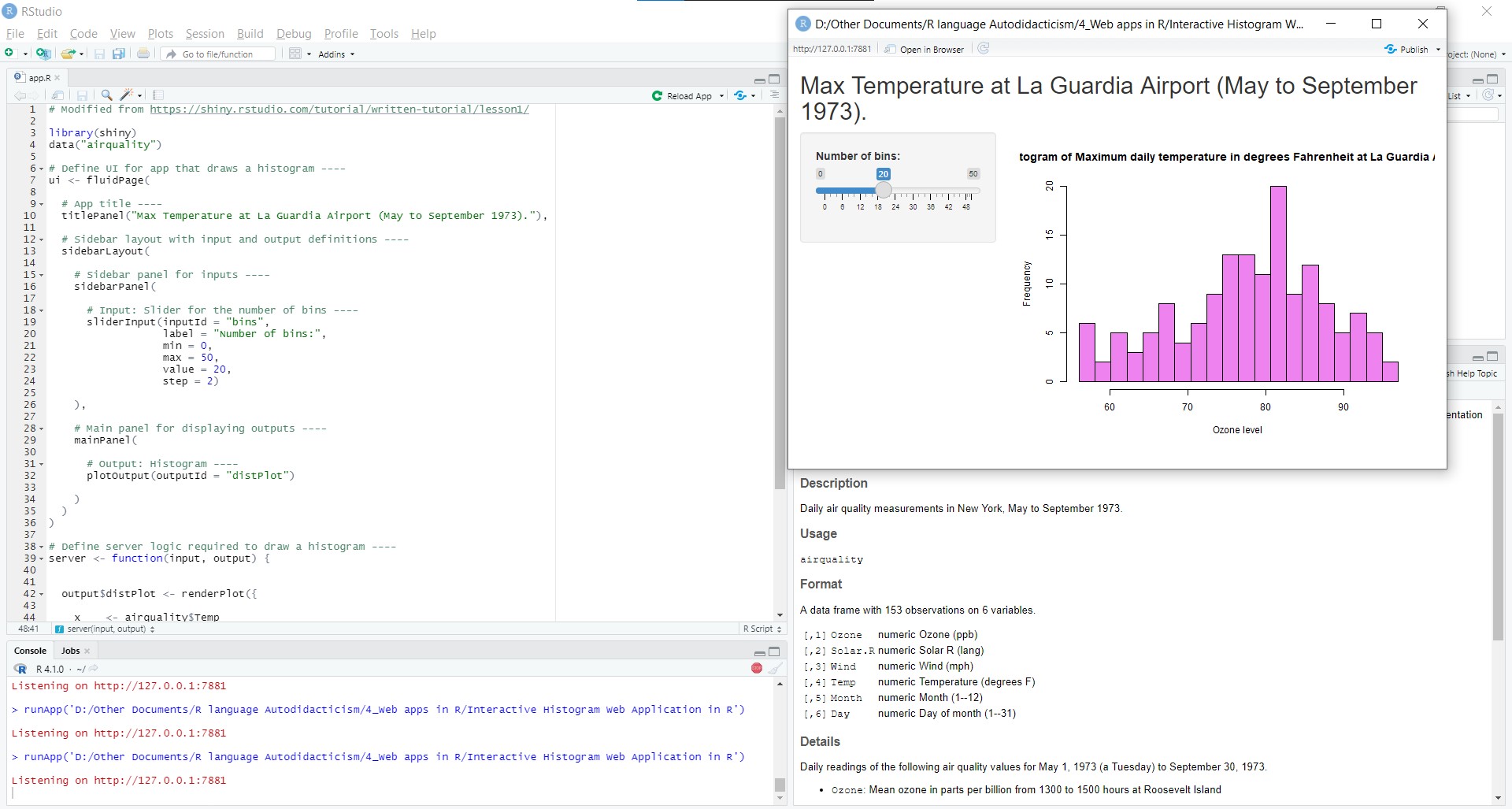Click the Reload App button

click(x=687, y=95)
